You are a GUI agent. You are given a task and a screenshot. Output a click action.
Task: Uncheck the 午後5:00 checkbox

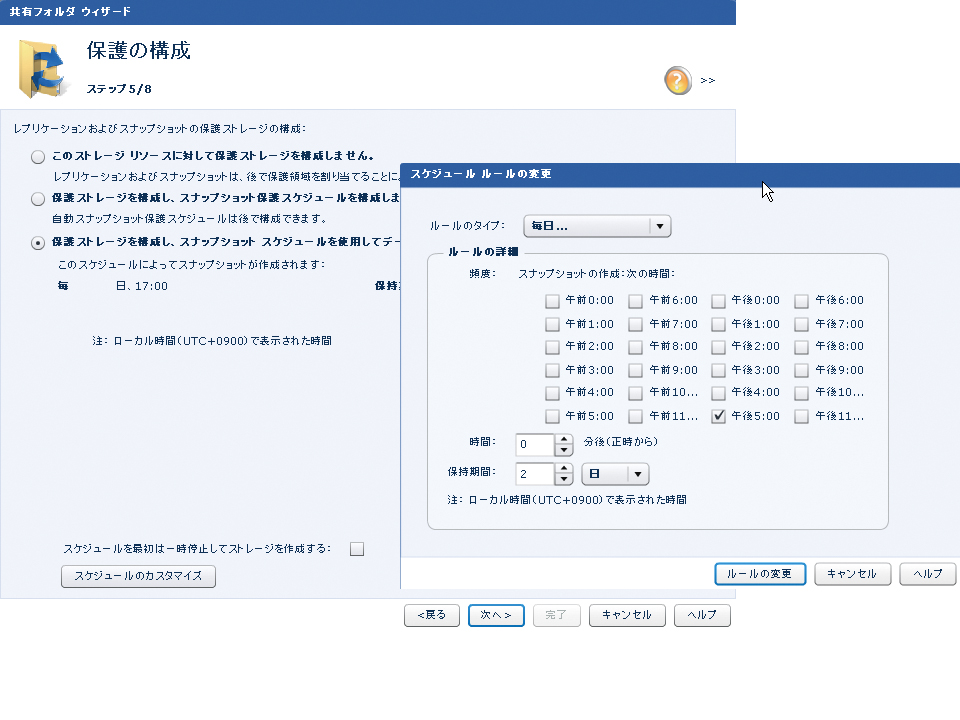tap(719, 416)
